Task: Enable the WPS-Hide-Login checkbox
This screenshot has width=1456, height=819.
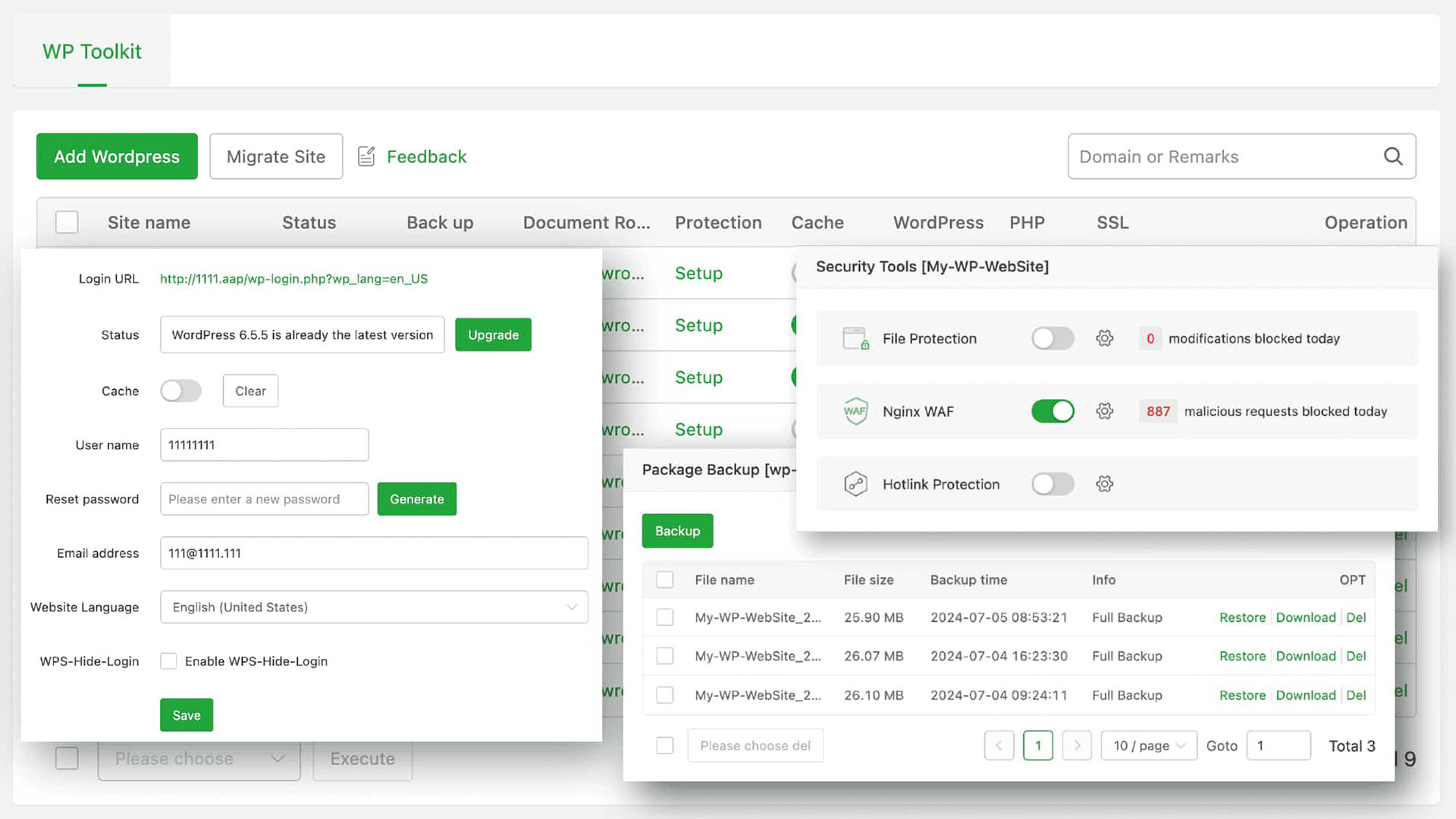Action: pos(168,661)
